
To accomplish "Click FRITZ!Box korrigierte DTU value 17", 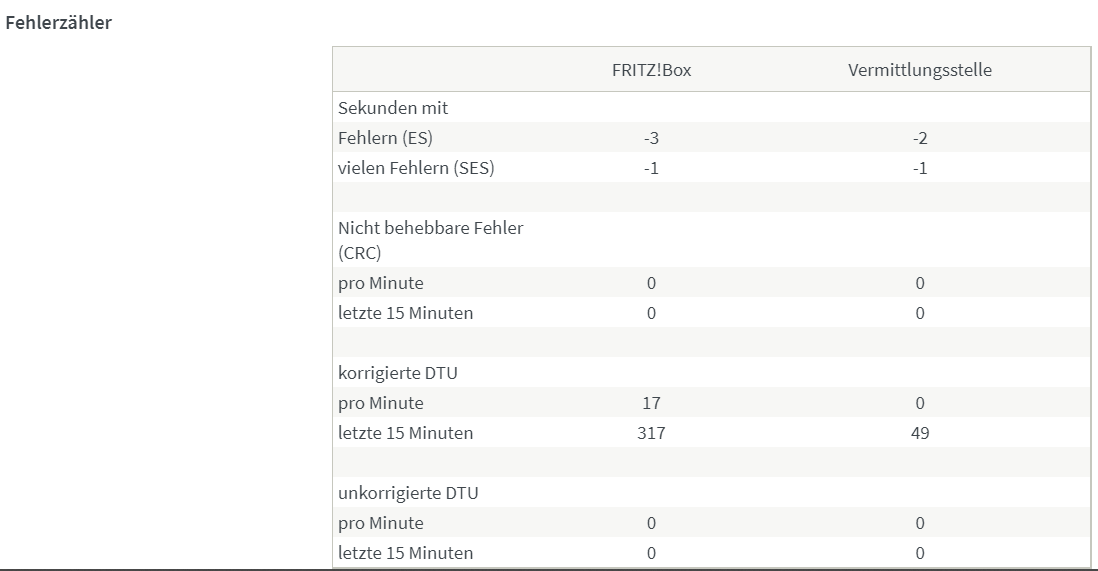I will 651,403.
